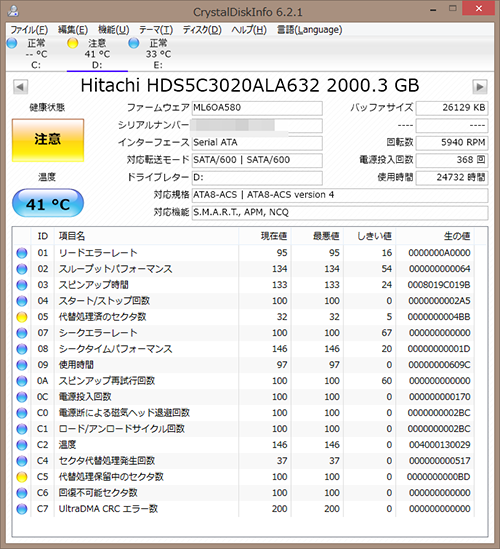This screenshot has height=549, width=500.
Task: Click the 現在値 column header
Action: pos(265,236)
